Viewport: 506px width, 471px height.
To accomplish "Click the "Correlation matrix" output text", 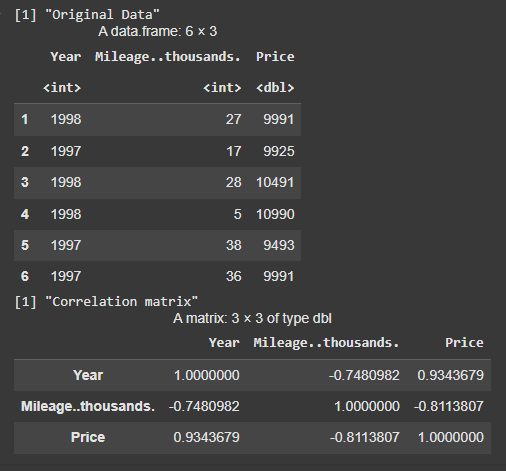I will 121,302.
